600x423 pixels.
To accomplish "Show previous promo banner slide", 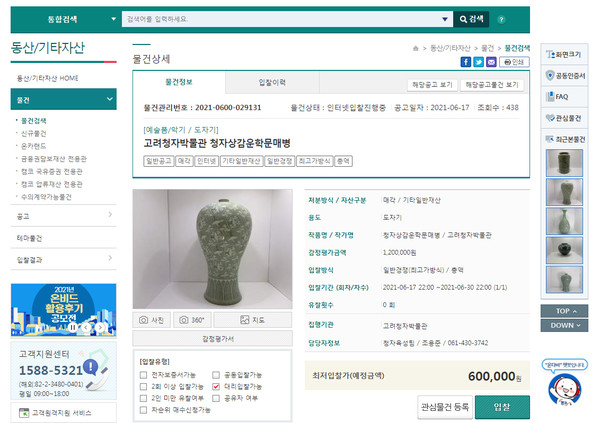I will [86, 327].
